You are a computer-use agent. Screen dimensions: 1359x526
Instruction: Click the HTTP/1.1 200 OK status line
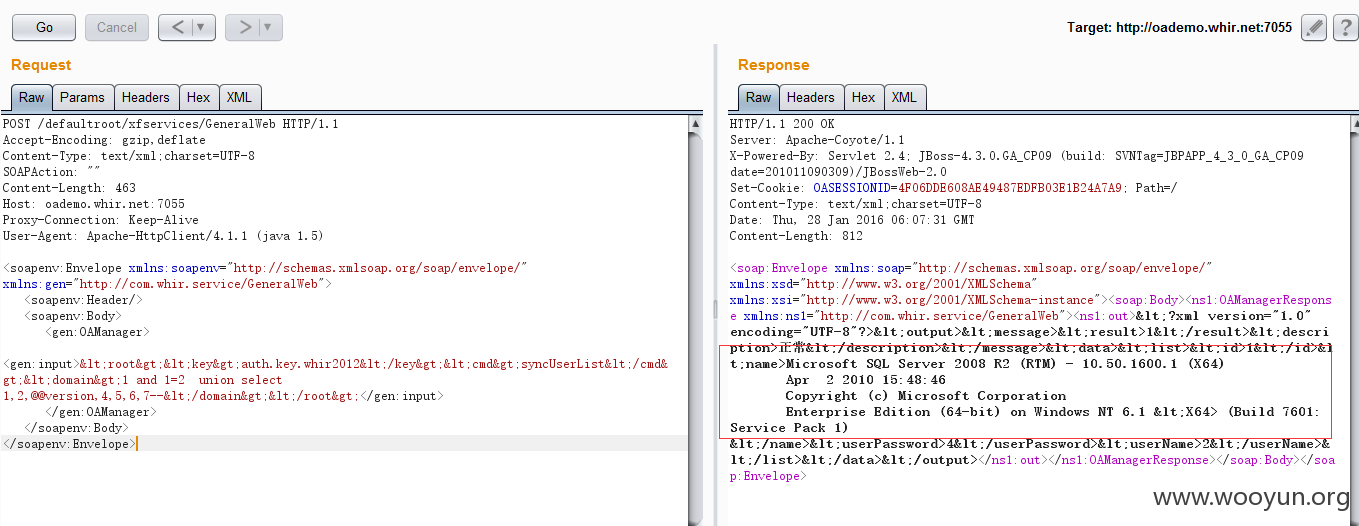click(x=782, y=124)
